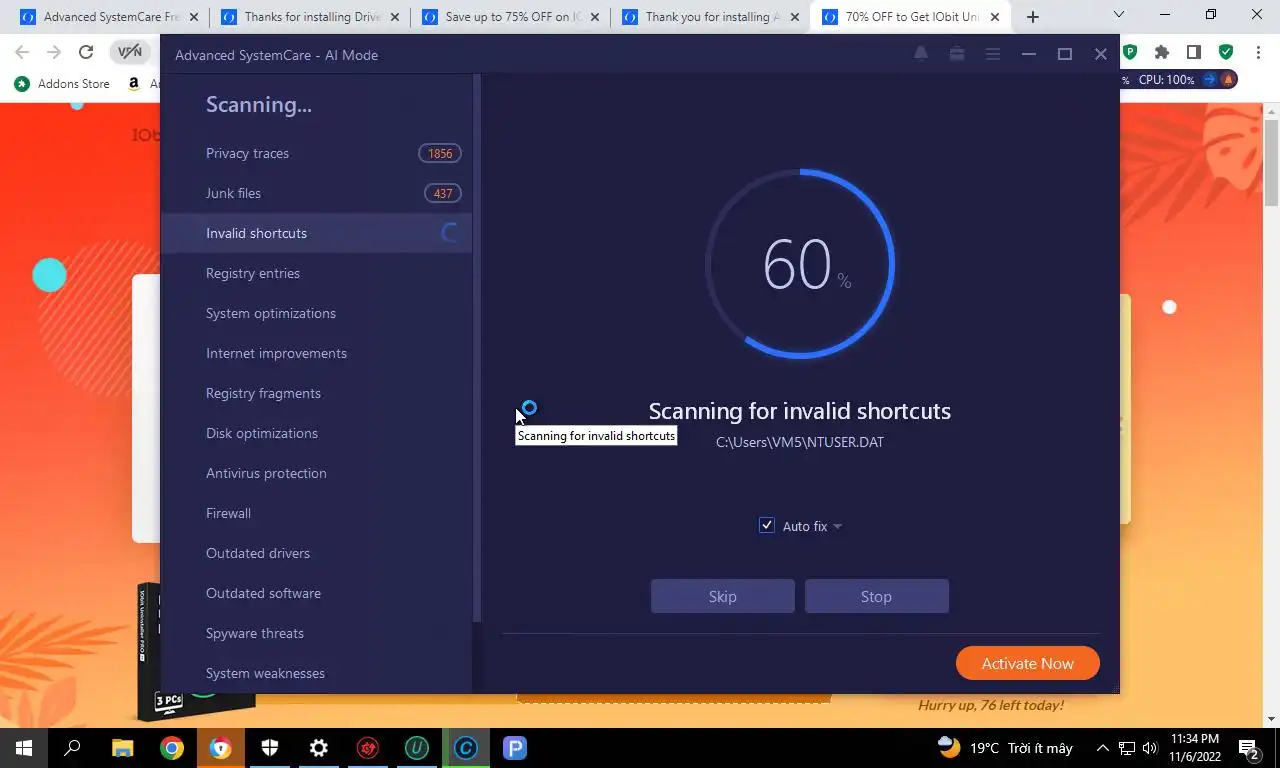Open the browser extensions puzzle icon

(1161, 52)
